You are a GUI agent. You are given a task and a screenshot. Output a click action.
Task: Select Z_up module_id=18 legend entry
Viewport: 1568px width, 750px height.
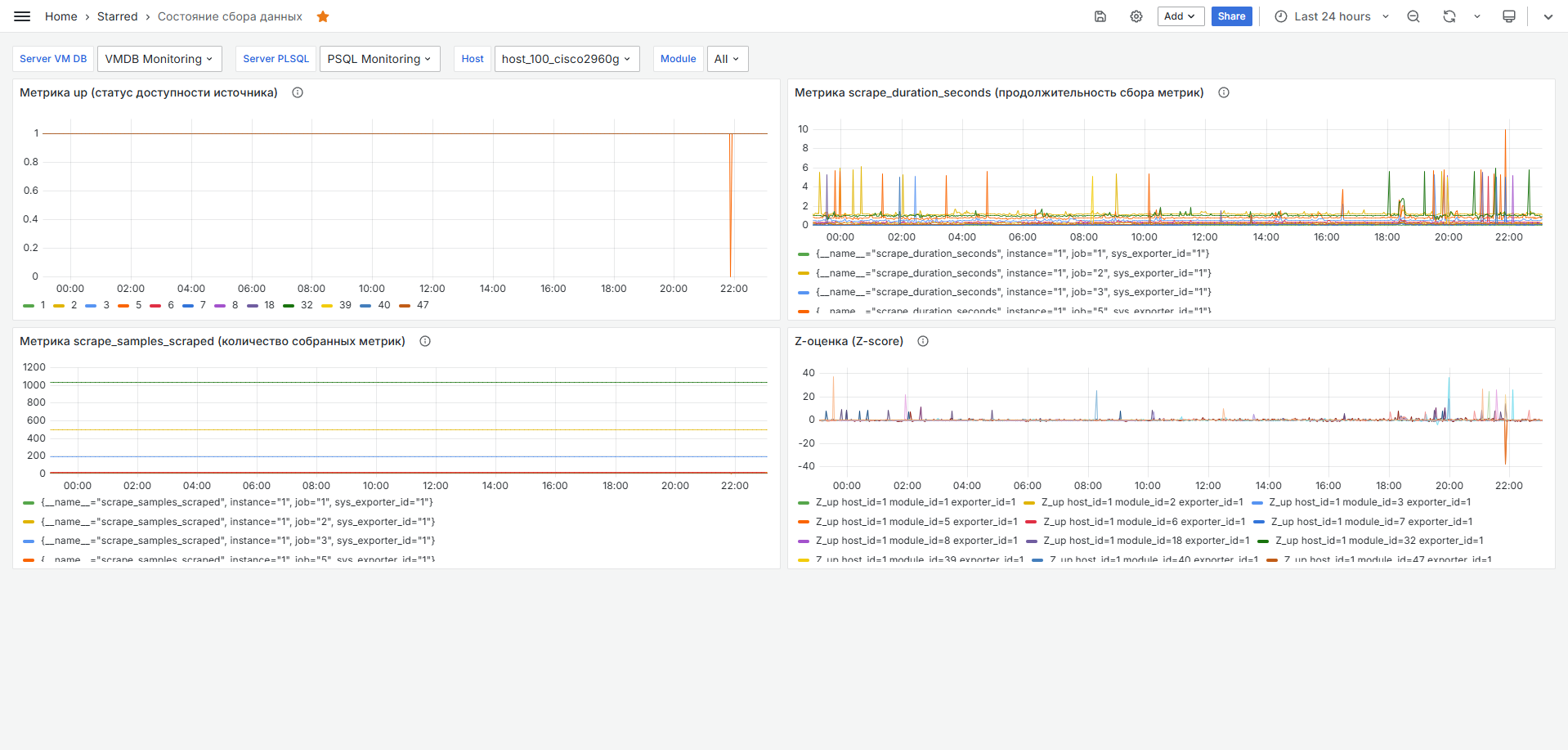(1146, 541)
